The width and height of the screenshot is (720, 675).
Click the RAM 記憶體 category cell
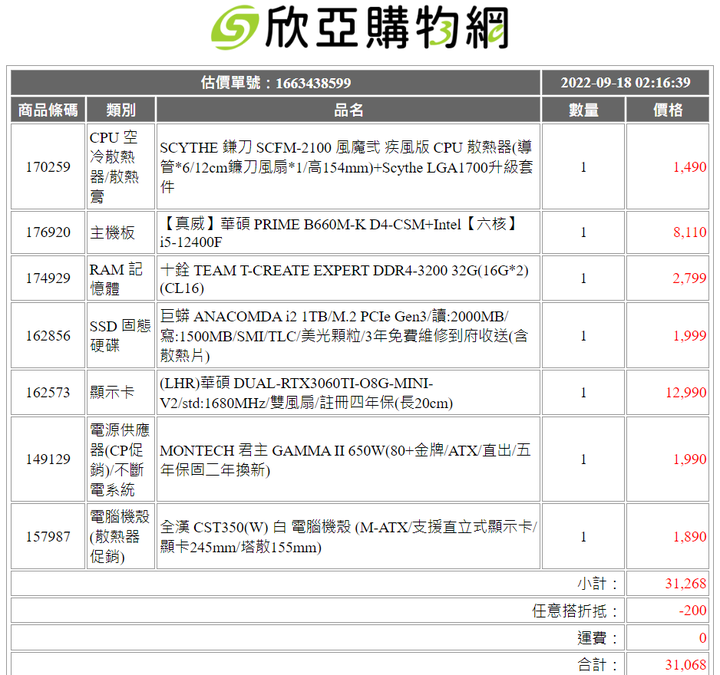(x=121, y=278)
